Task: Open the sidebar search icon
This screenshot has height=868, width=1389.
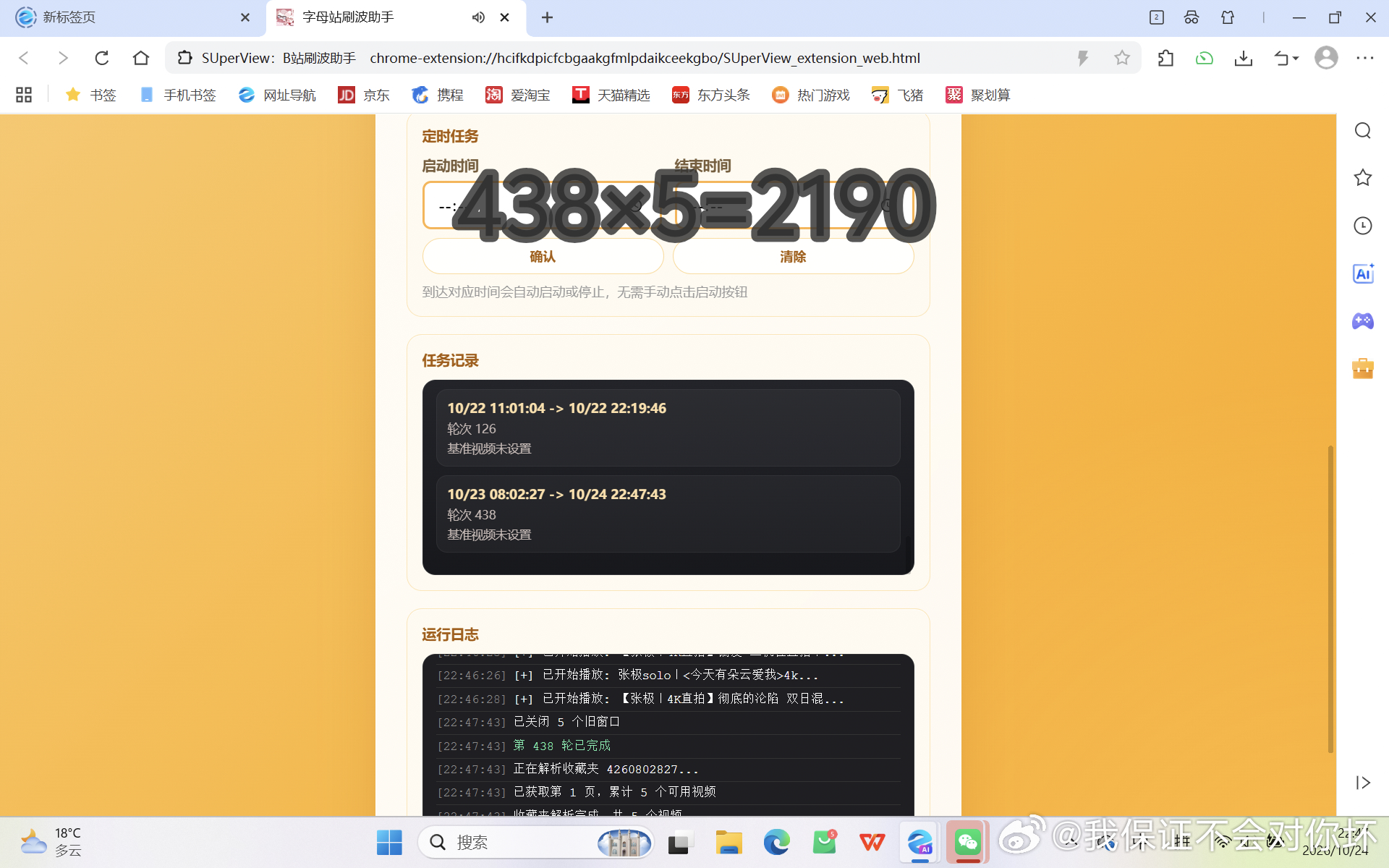Action: click(x=1363, y=130)
